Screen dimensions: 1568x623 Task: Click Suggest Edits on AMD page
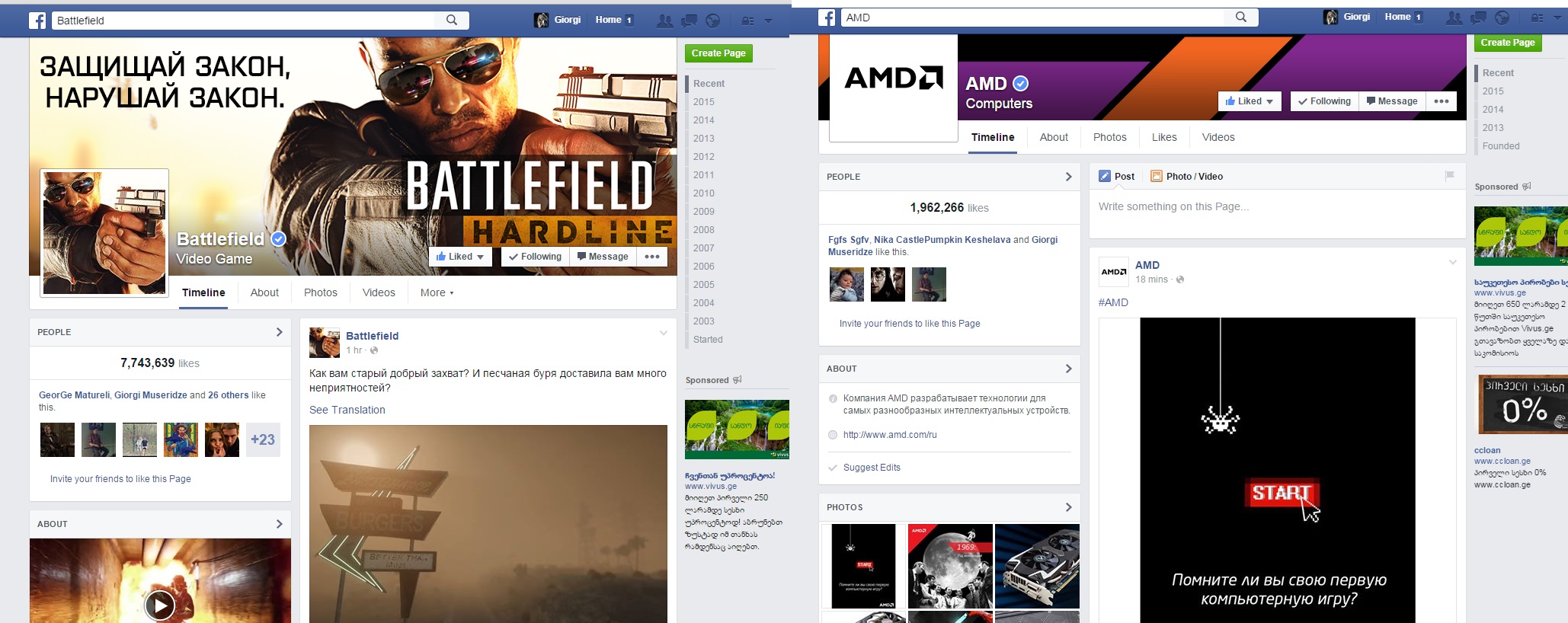pyautogui.click(x=872, y=468)
